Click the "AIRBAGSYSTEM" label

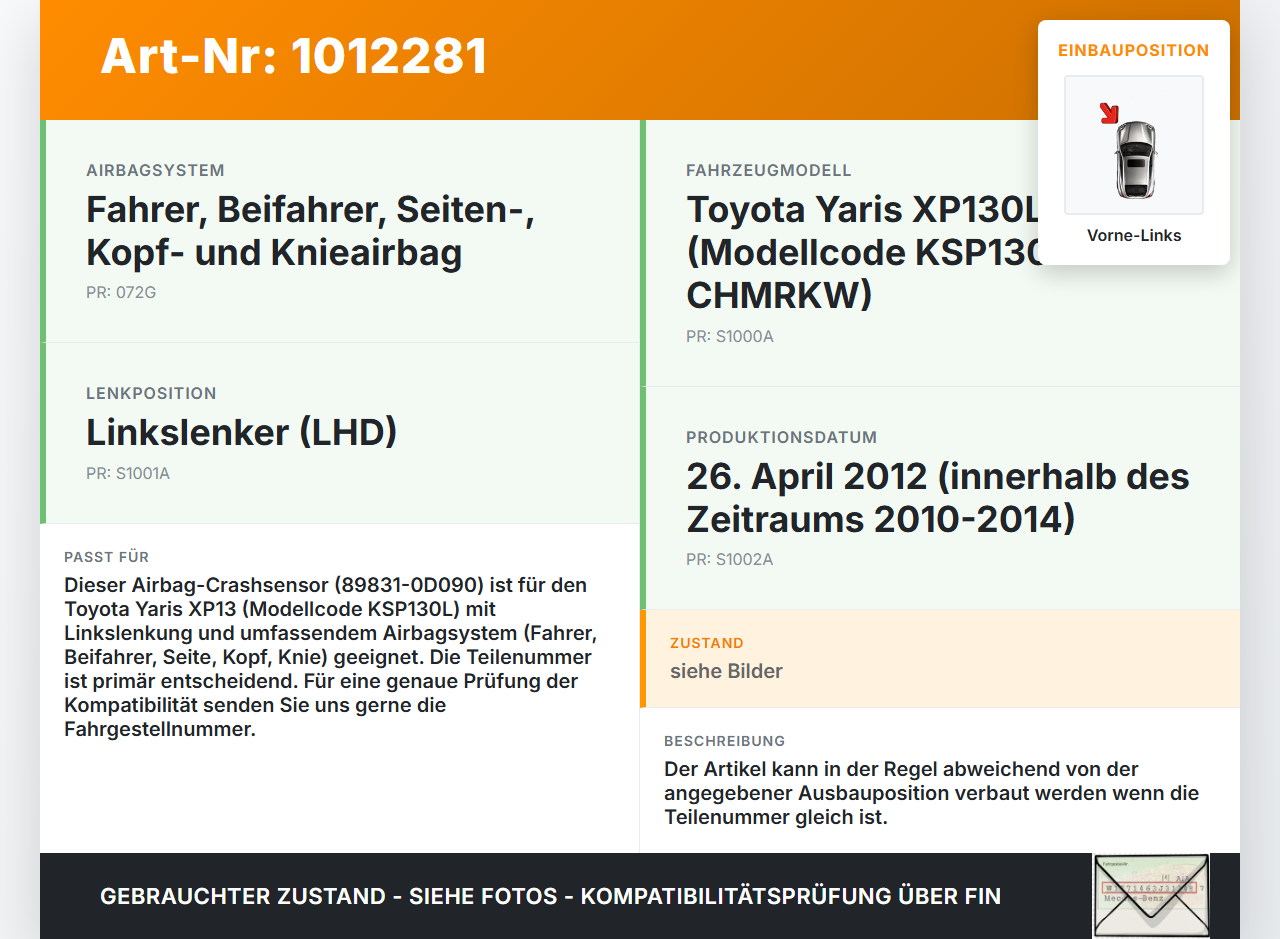point(155,171)
